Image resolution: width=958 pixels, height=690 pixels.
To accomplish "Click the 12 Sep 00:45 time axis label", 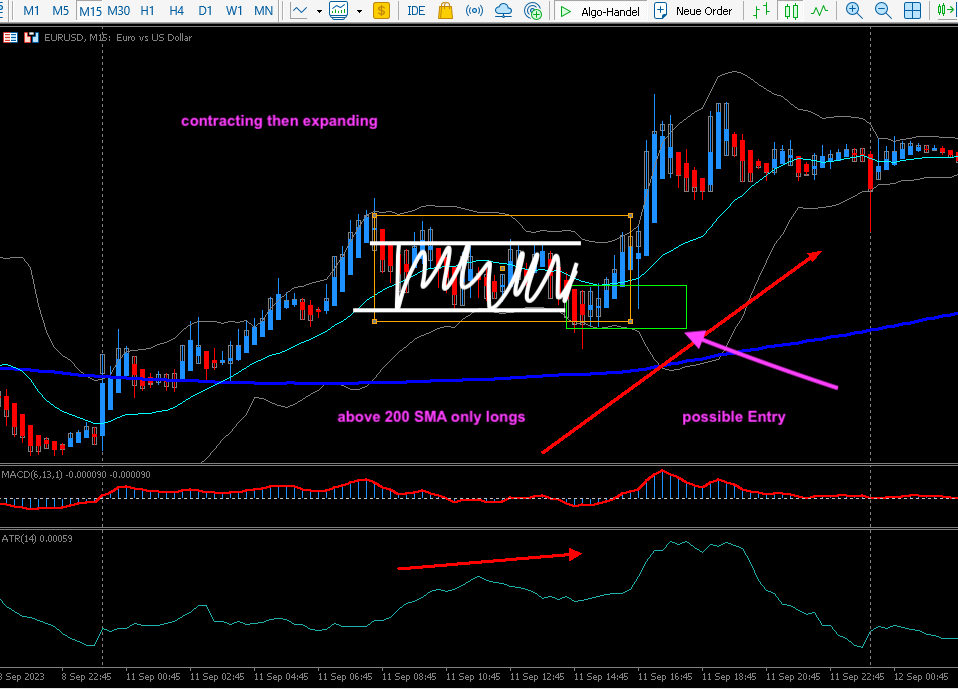I will point(921,677).
